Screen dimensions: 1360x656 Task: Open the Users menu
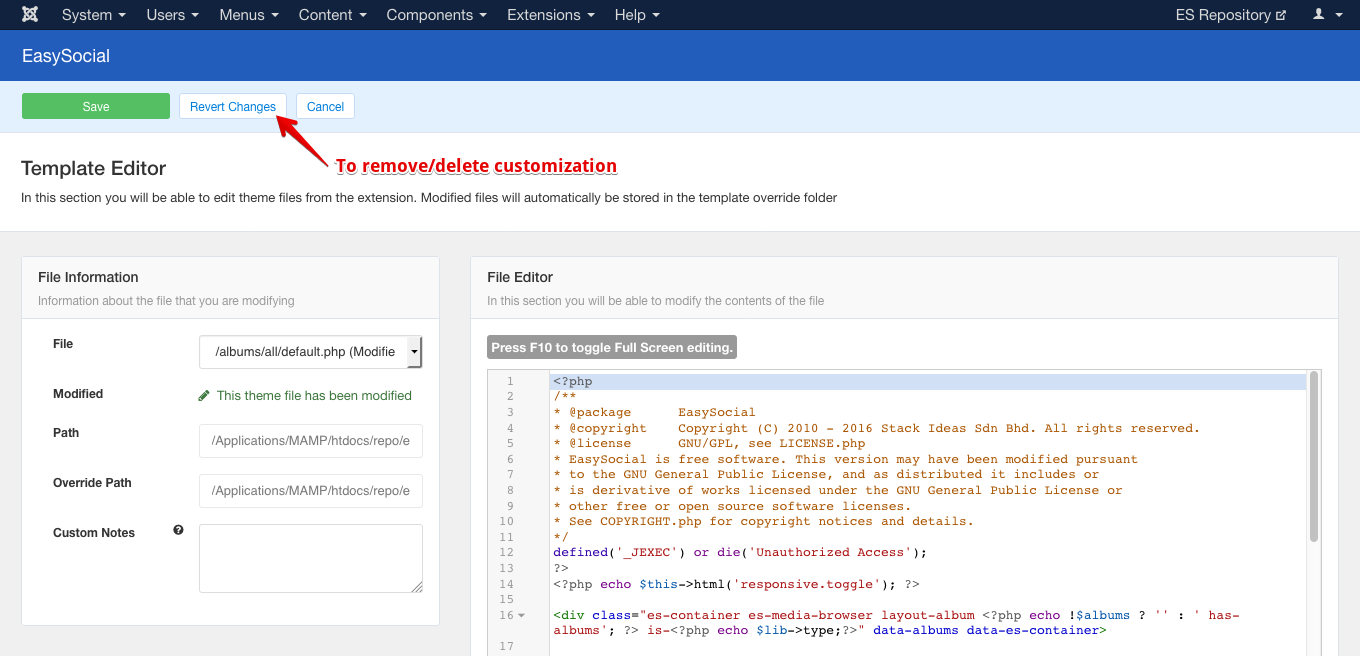click(x=172, y=15)
